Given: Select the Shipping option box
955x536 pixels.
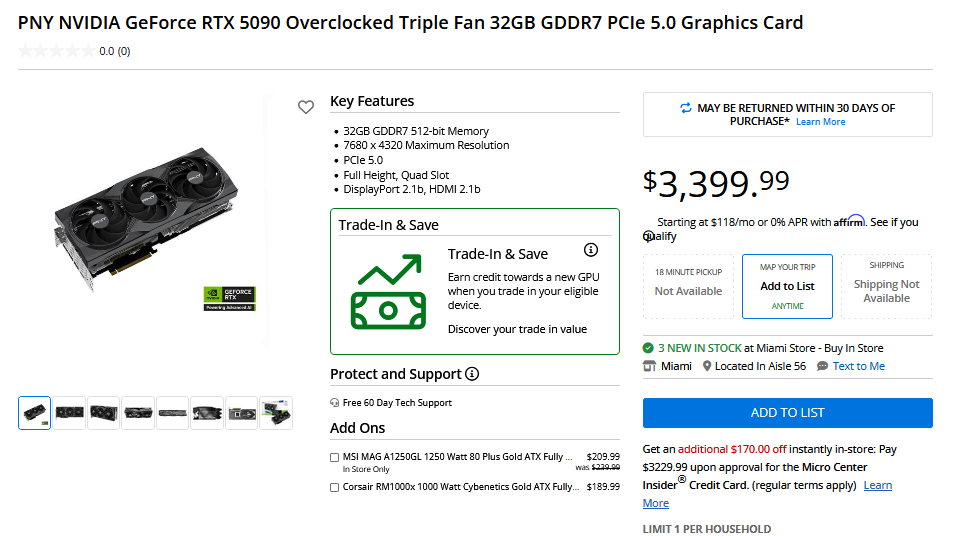Looking at the screenshot, I should point(886,286).
